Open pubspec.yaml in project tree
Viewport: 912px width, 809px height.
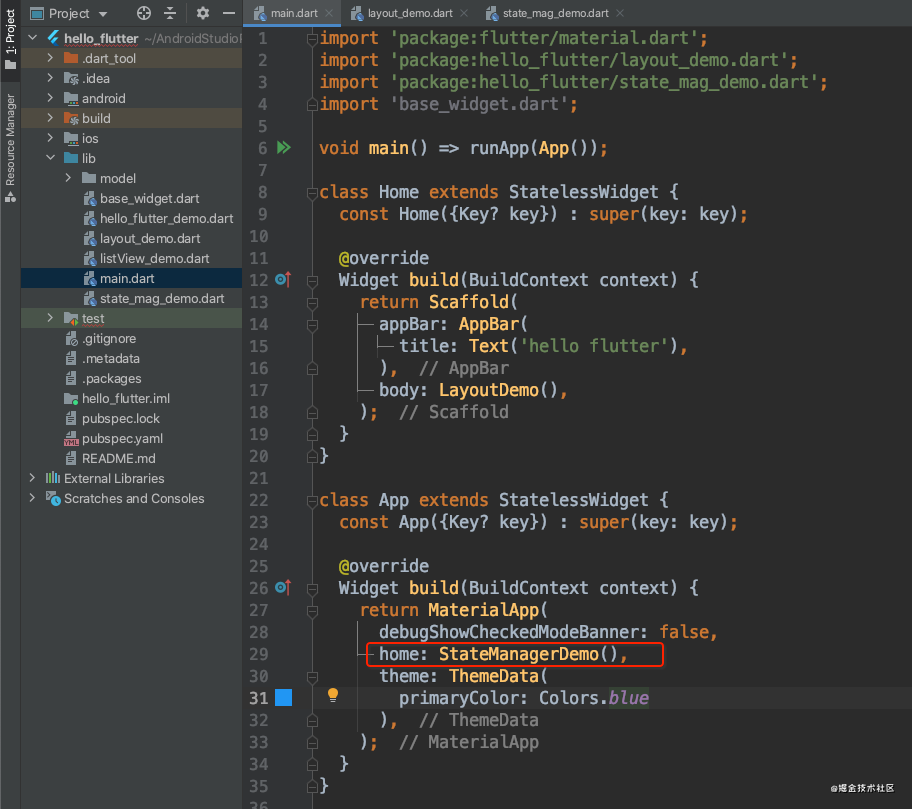[122, 439]
